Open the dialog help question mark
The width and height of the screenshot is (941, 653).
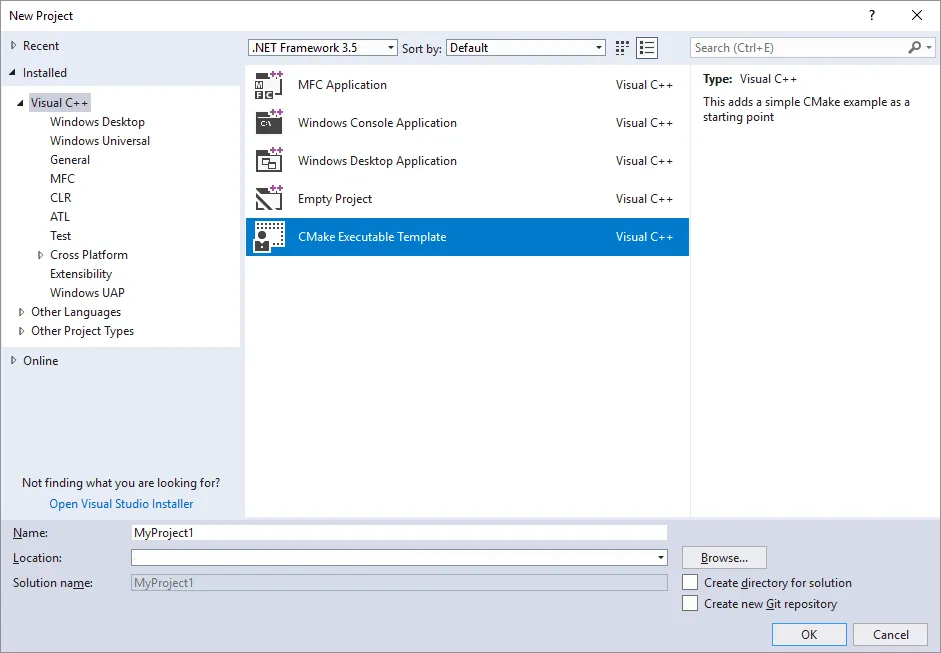[x=871, y=16]
